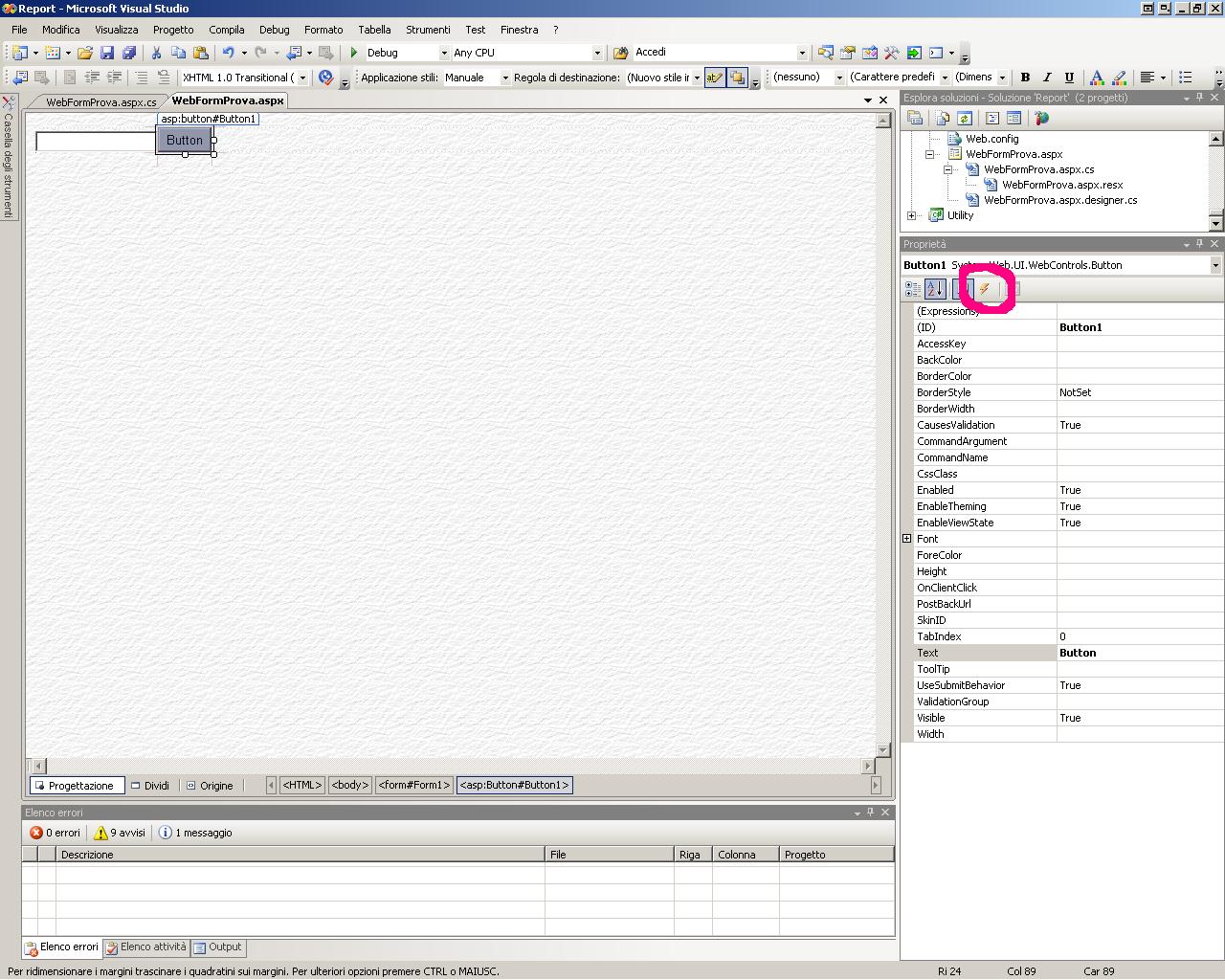Select the Text property value field
This screenshot has width=1225, height=980.
[1139, 653]
